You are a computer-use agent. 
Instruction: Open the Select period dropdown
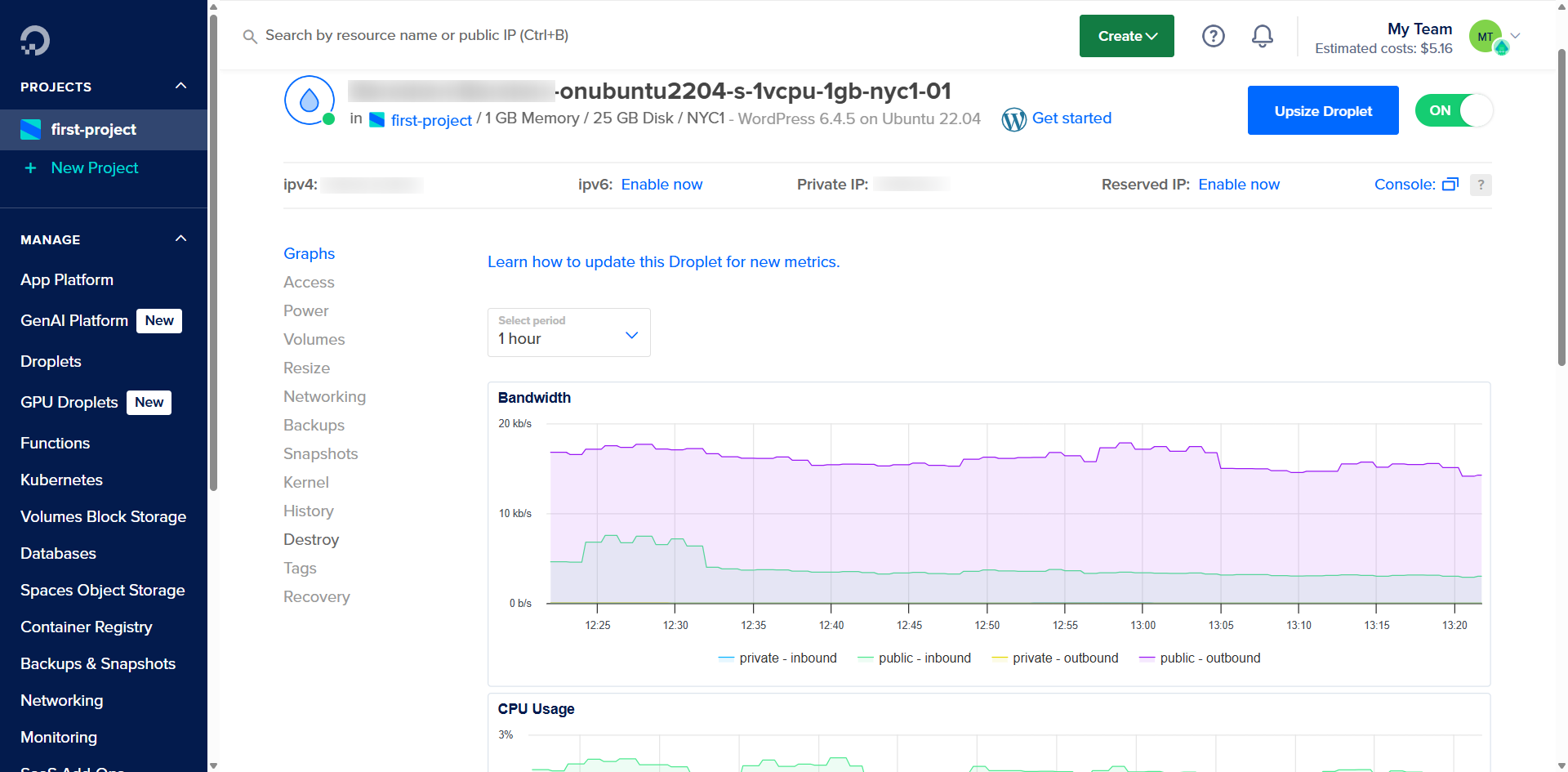point(568,332)
